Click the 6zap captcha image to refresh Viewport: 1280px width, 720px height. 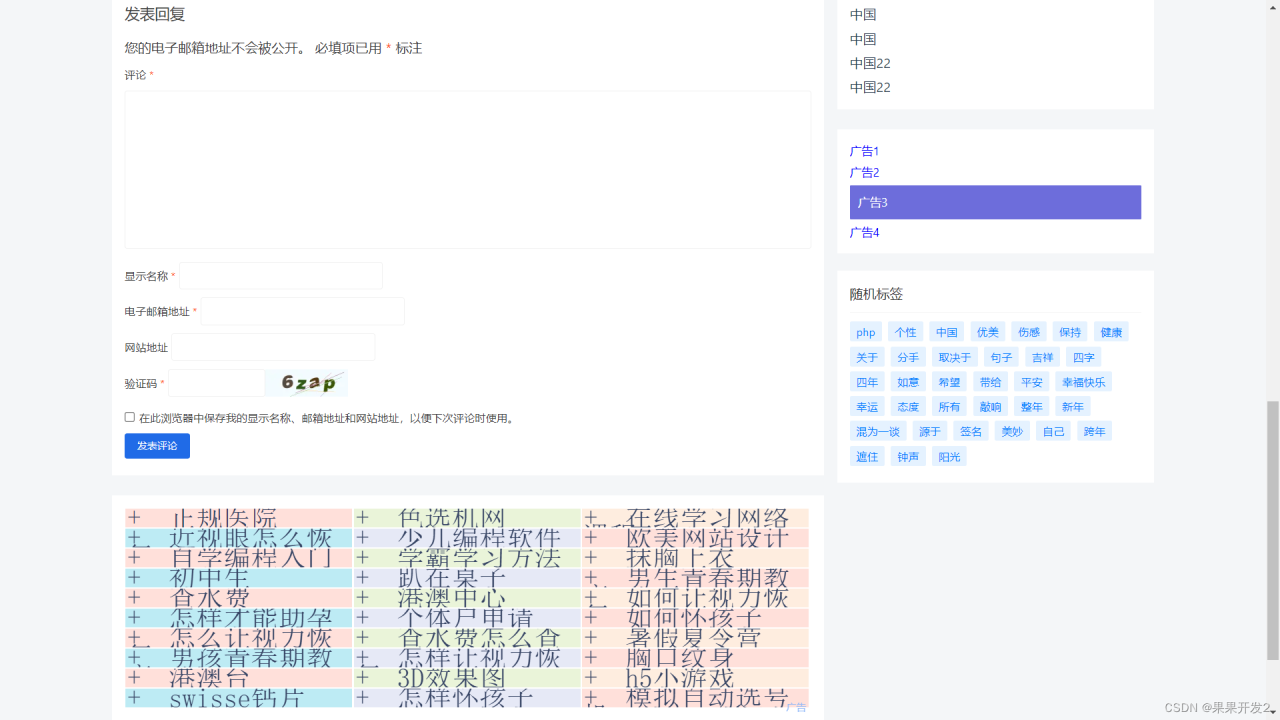[306, 383]
